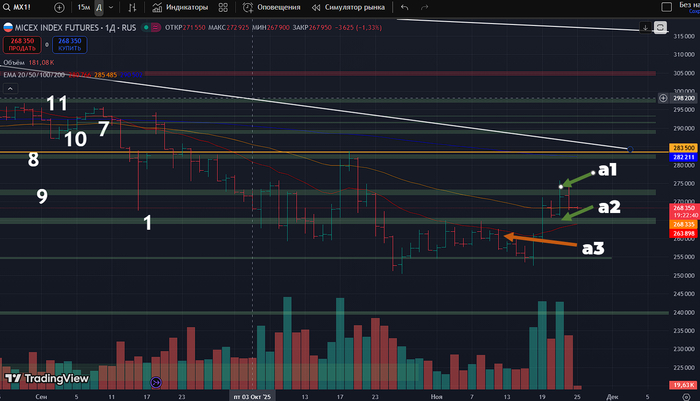Add an alert at price 298 200
Image resolution: width=700 pixels, height=401 pixels.
(665, 98)
